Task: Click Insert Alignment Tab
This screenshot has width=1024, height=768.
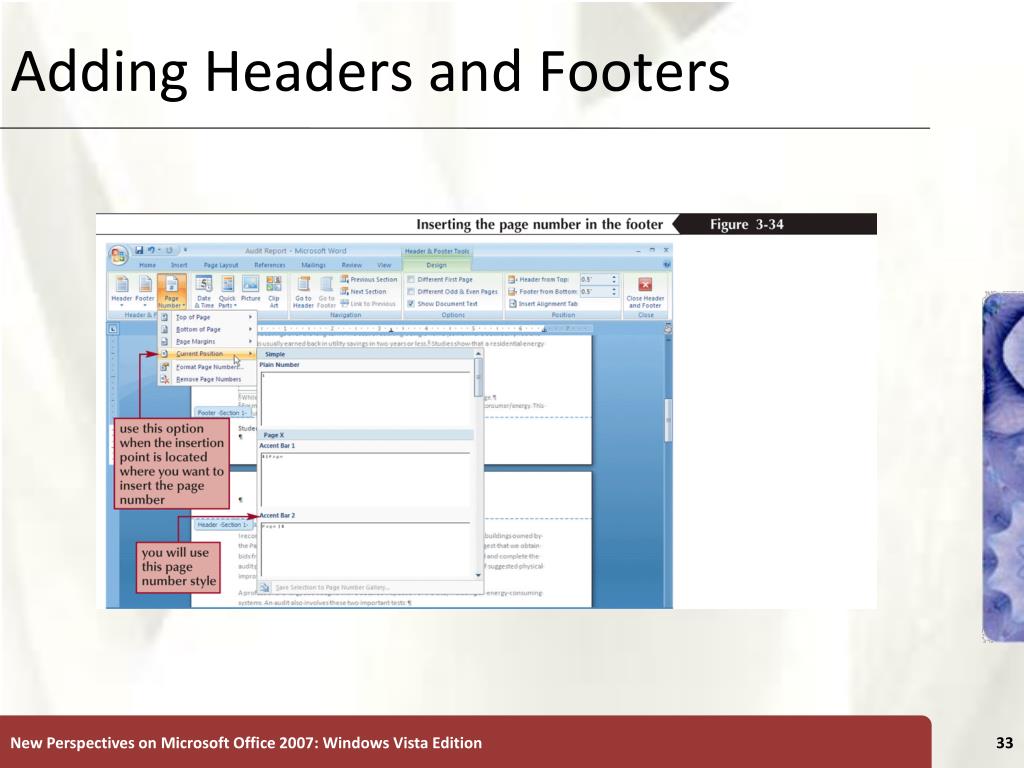Action: pyautogui.click(x=543, y=304)
